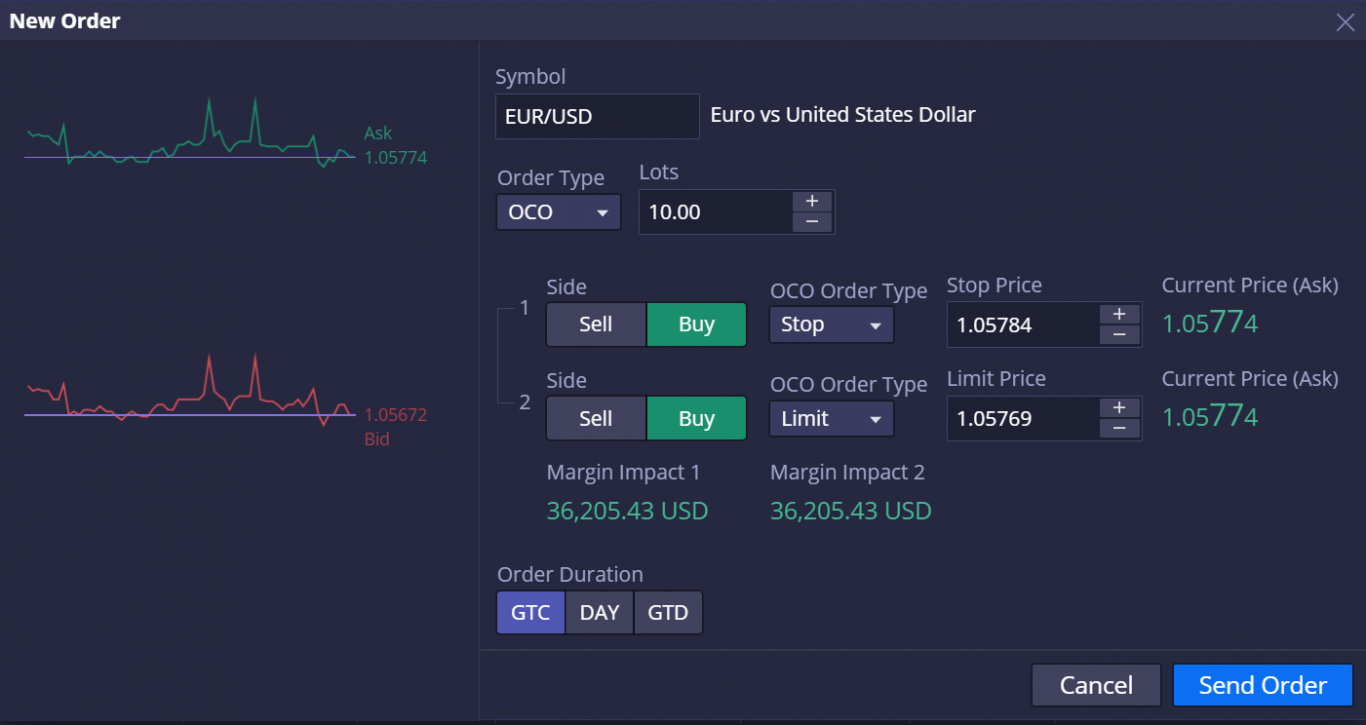Switch order duration to GTD
Viewport: 1366px width, 725px height.
tap(668, 612)
